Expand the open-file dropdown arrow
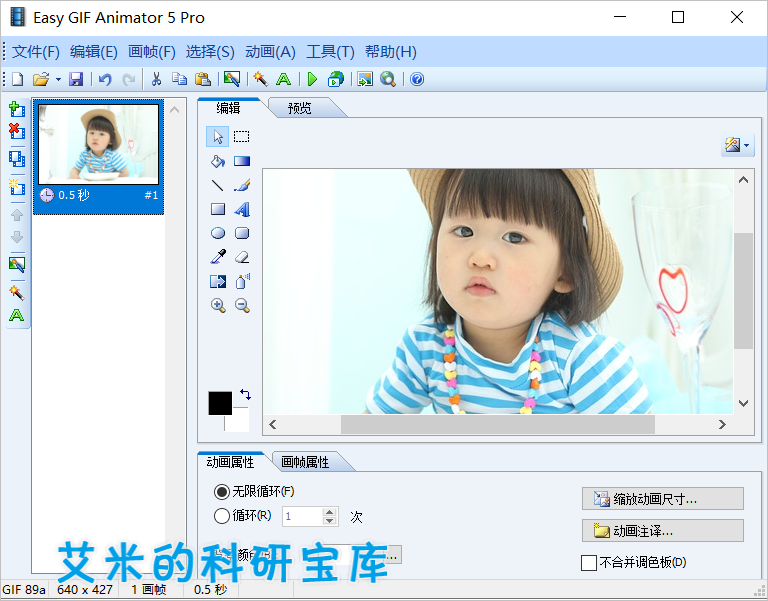Screen dimensions: 768x601 point(58,79)
